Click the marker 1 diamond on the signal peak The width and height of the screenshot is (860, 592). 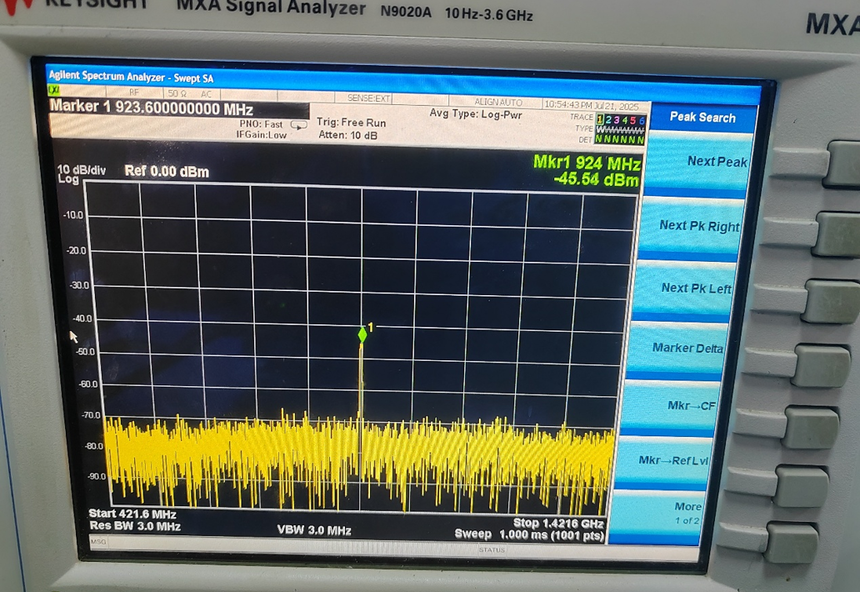point(362,335)
